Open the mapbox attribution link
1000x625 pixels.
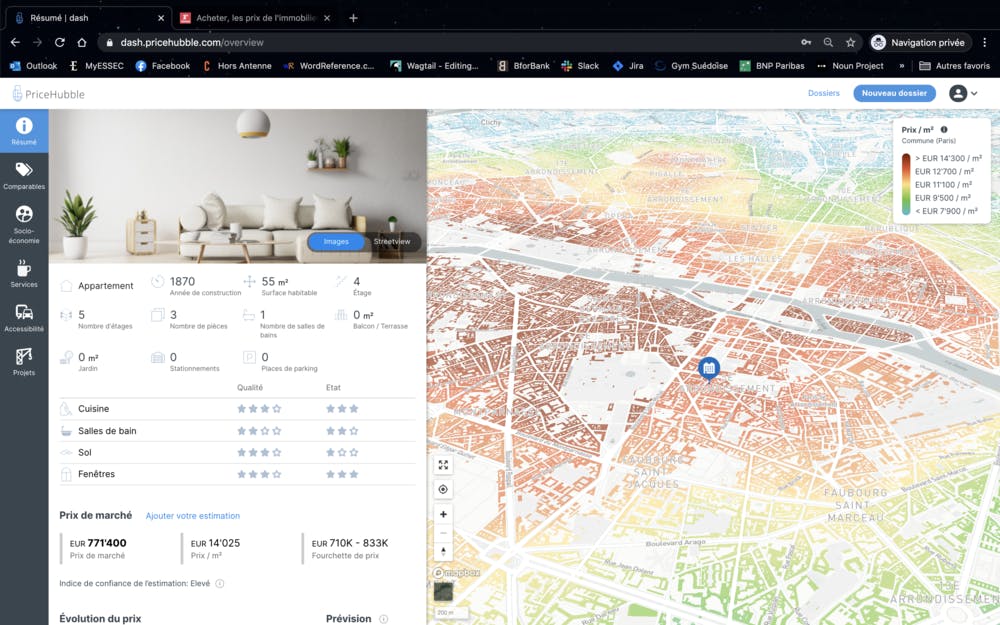[457, 573]
